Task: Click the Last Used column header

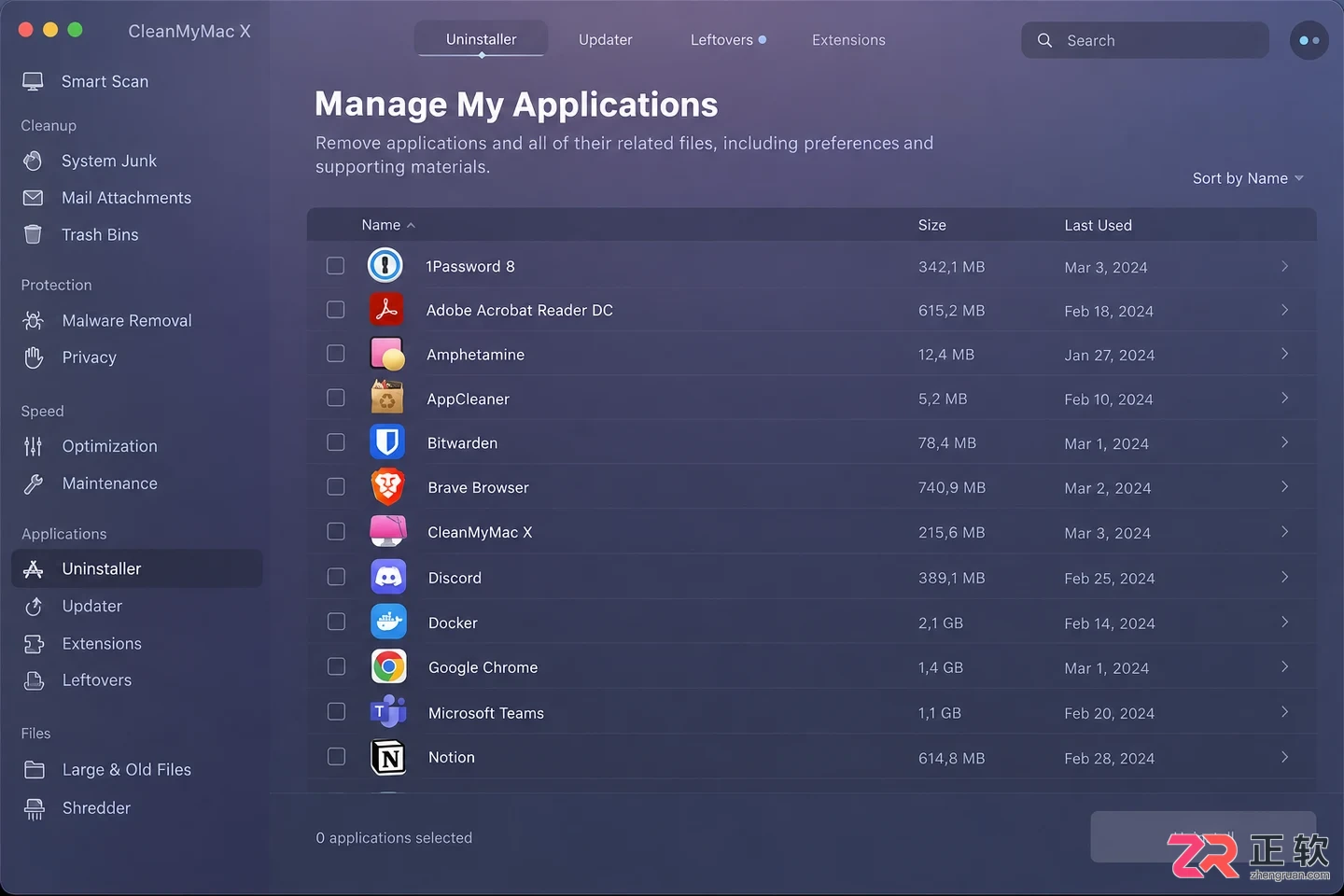Action: [1098, 225]
